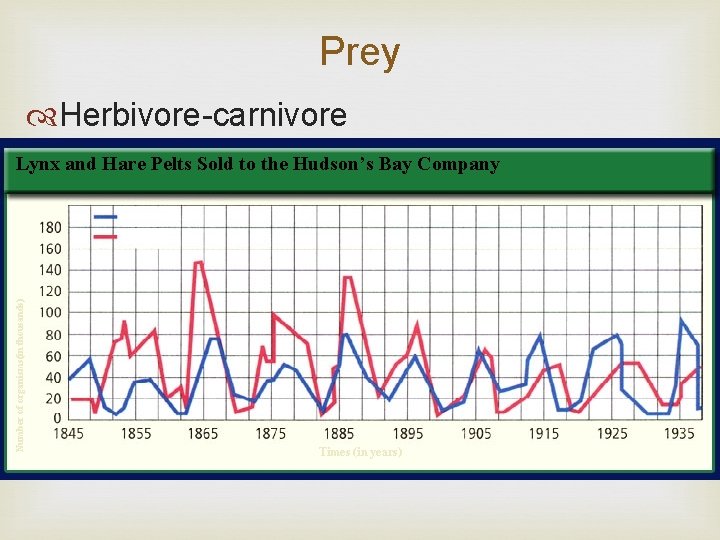This screenshot has width=720, height=540.
Task: Click y-axis label 120
Action: 51,292
